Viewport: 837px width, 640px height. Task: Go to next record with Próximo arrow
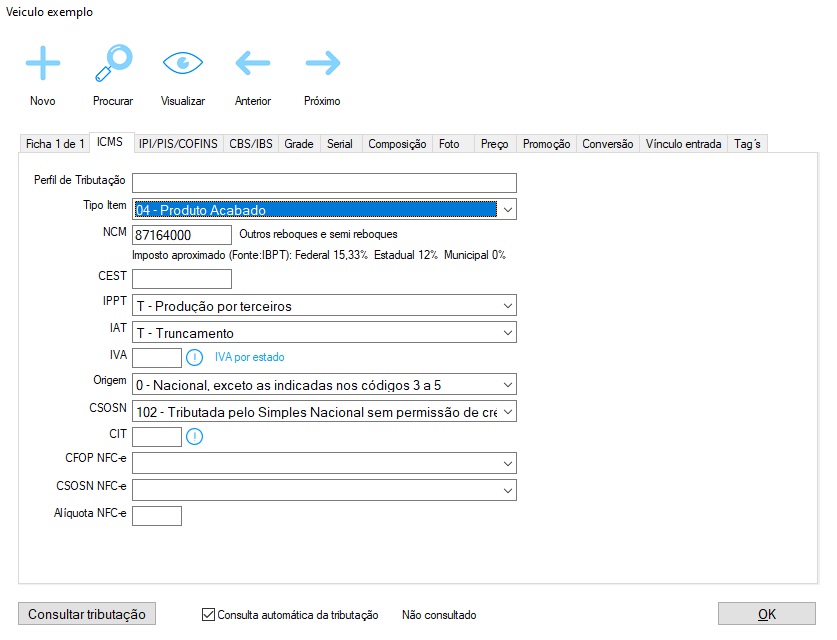pos(322,64)
